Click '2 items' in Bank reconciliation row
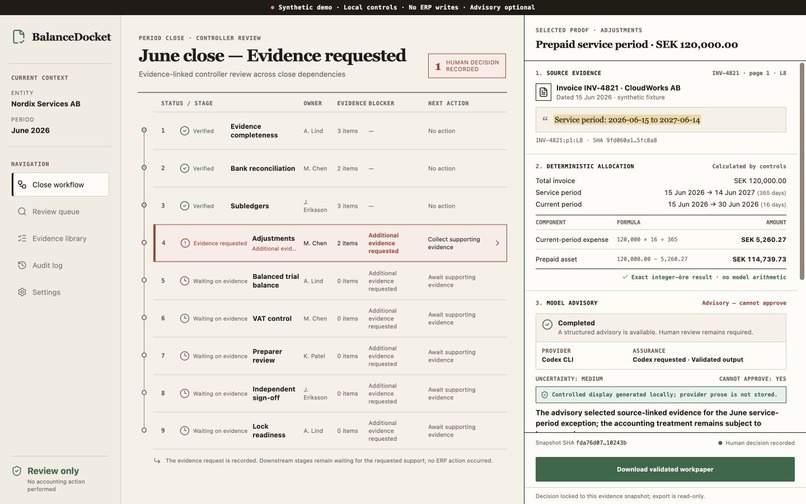The height and width of the screenshot is (504, 806). tap(347, 168)
